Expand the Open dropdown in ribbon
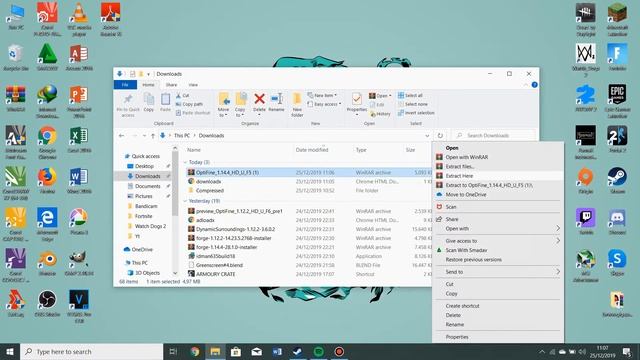 tap(390, 96)
